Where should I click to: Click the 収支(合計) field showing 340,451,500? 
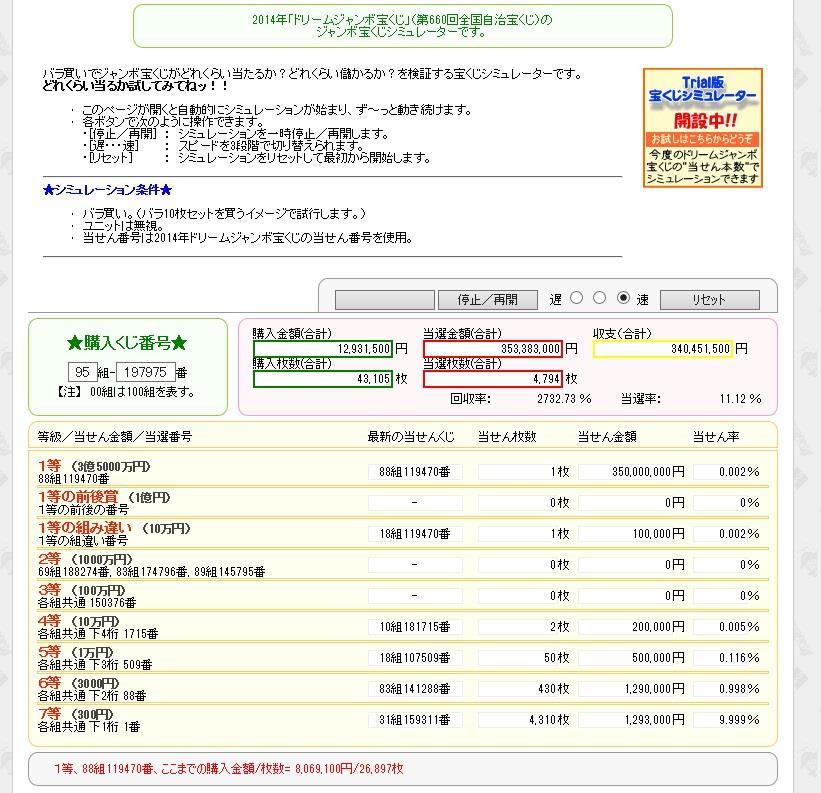point(662,349)
